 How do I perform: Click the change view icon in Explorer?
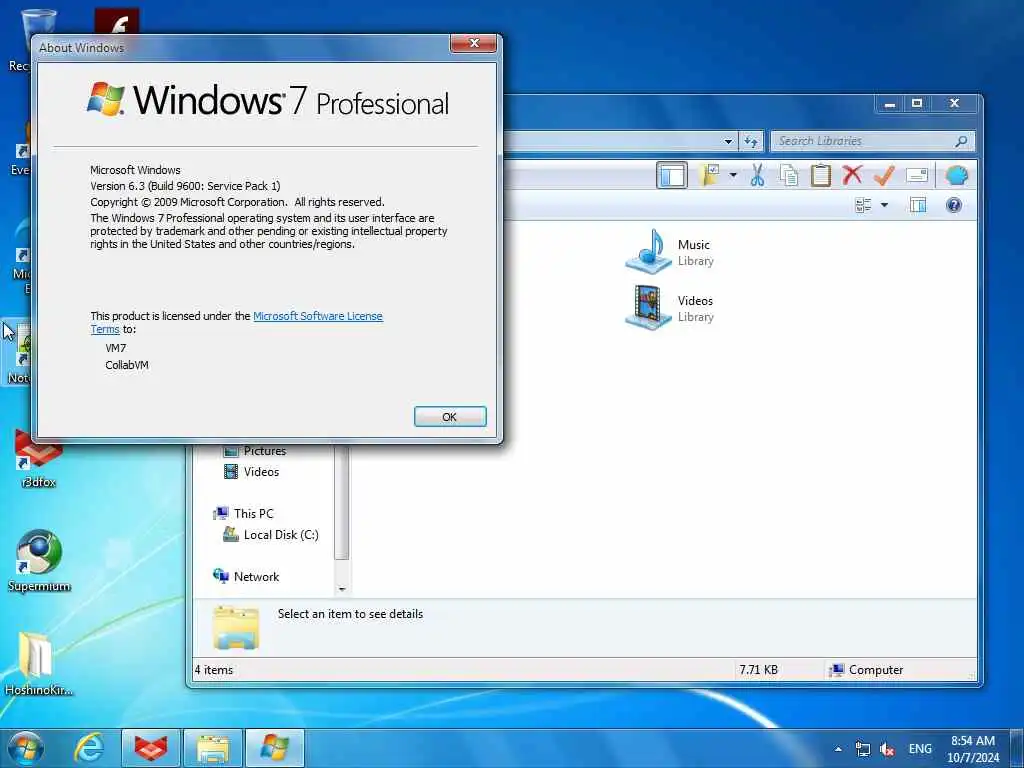coord(863,205)
